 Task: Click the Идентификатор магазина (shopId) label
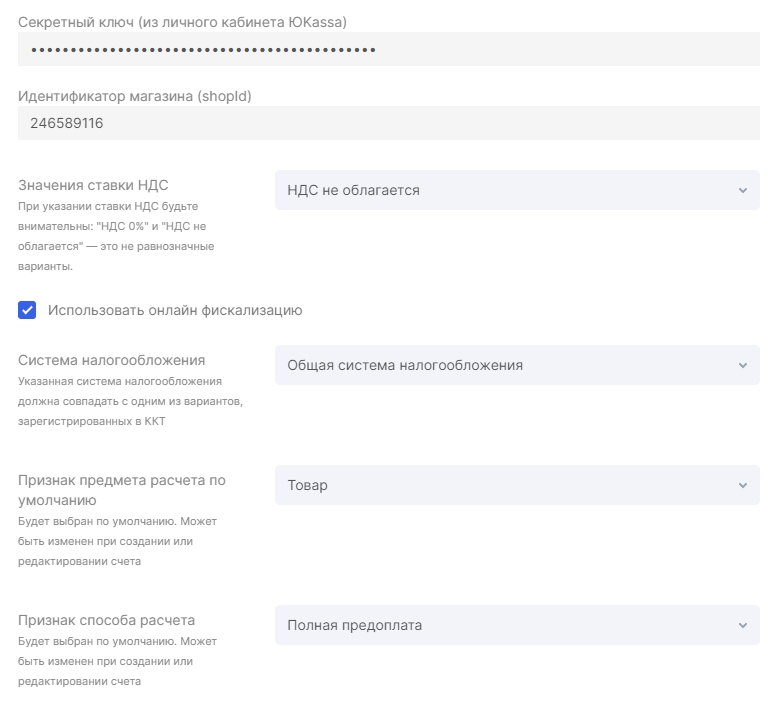tap(134, 96)
